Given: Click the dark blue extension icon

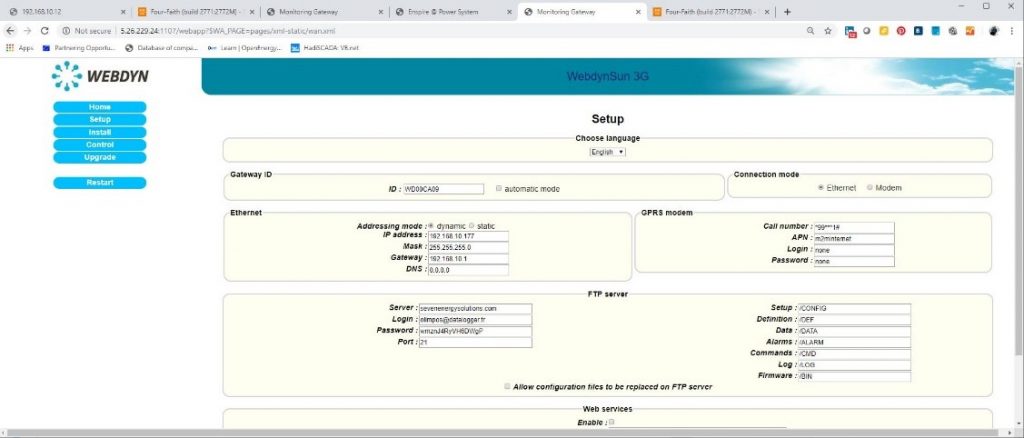Looking at the screenshot, I should [x=918, y=31].
